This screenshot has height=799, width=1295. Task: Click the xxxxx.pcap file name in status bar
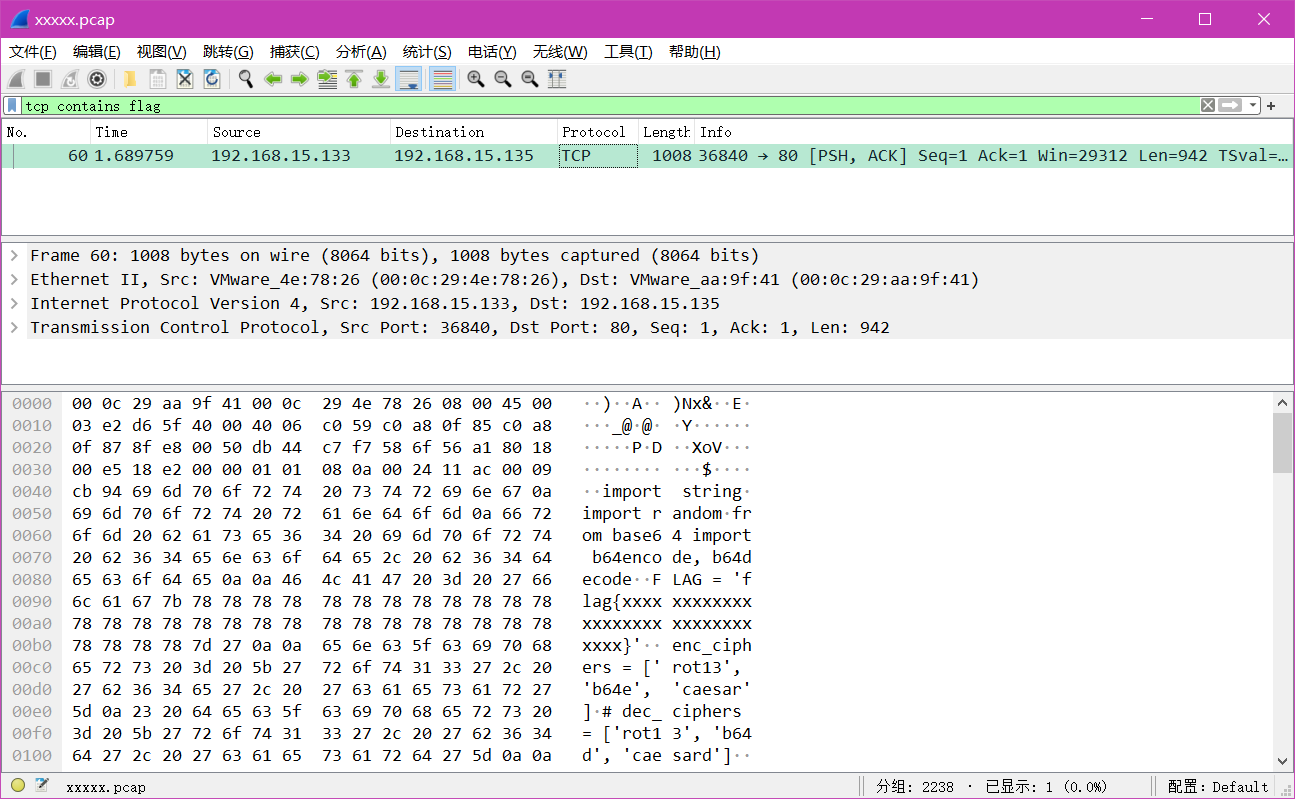[106, 787]
